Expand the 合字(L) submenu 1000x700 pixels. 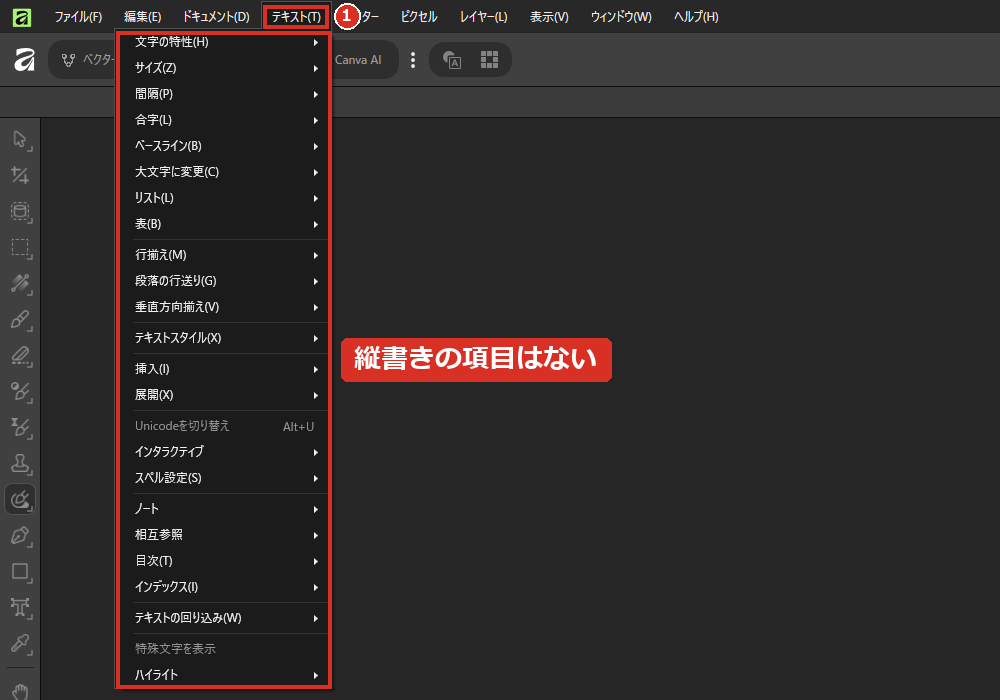coord(224,120)
